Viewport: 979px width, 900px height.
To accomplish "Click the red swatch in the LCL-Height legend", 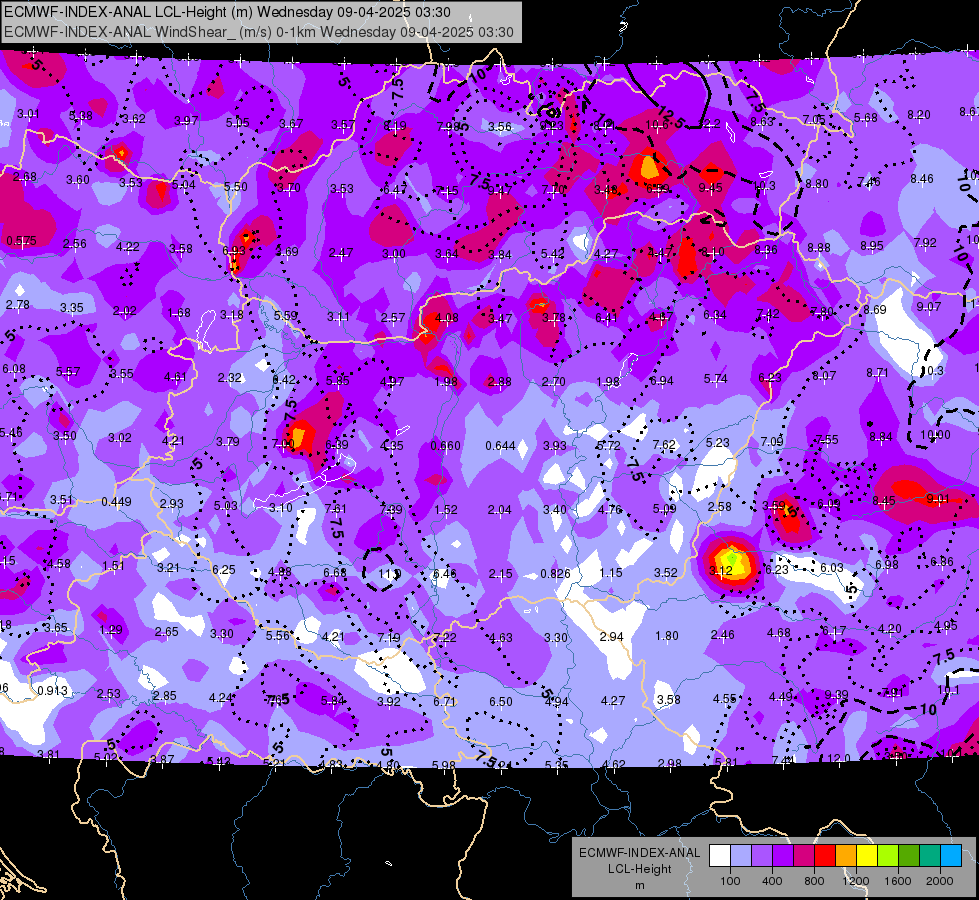I will [825, 856].
